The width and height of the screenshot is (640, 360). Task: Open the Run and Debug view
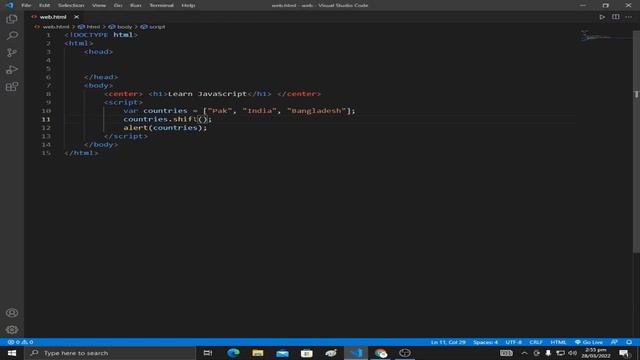tap(12, 69)
